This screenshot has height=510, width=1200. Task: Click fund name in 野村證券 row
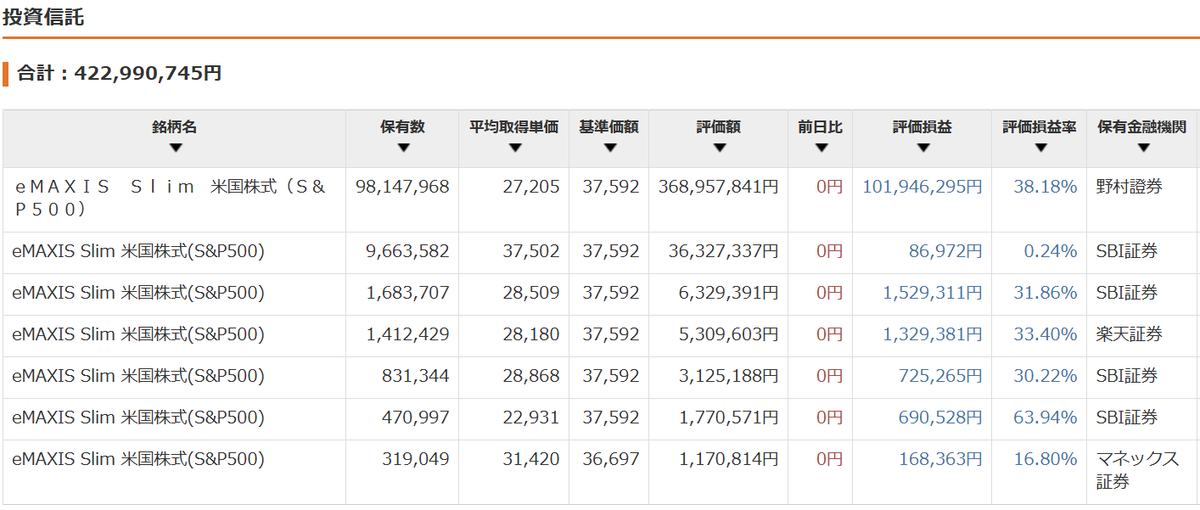[171, 198]
